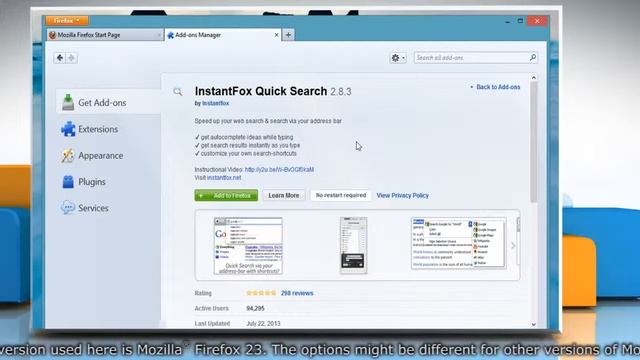The width and height of the screenshot is (640, 360).
Task: Open View Privacy Policy link
Action: [x=402, y=196]
